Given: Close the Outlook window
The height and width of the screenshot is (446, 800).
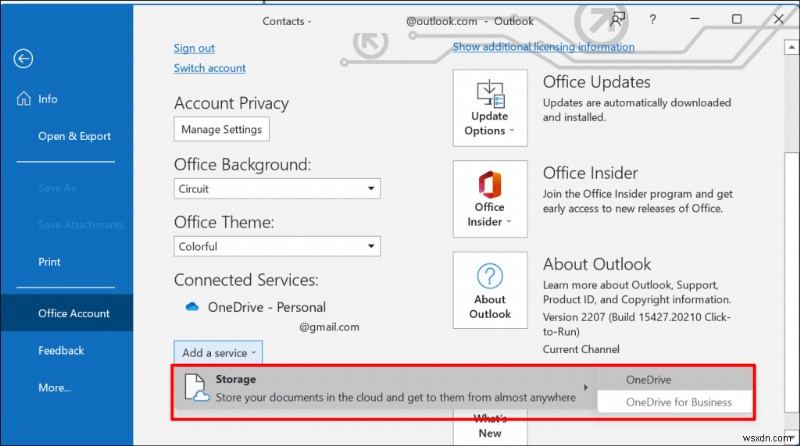Looking at the screenshot, I should click(x=779, y=19).
